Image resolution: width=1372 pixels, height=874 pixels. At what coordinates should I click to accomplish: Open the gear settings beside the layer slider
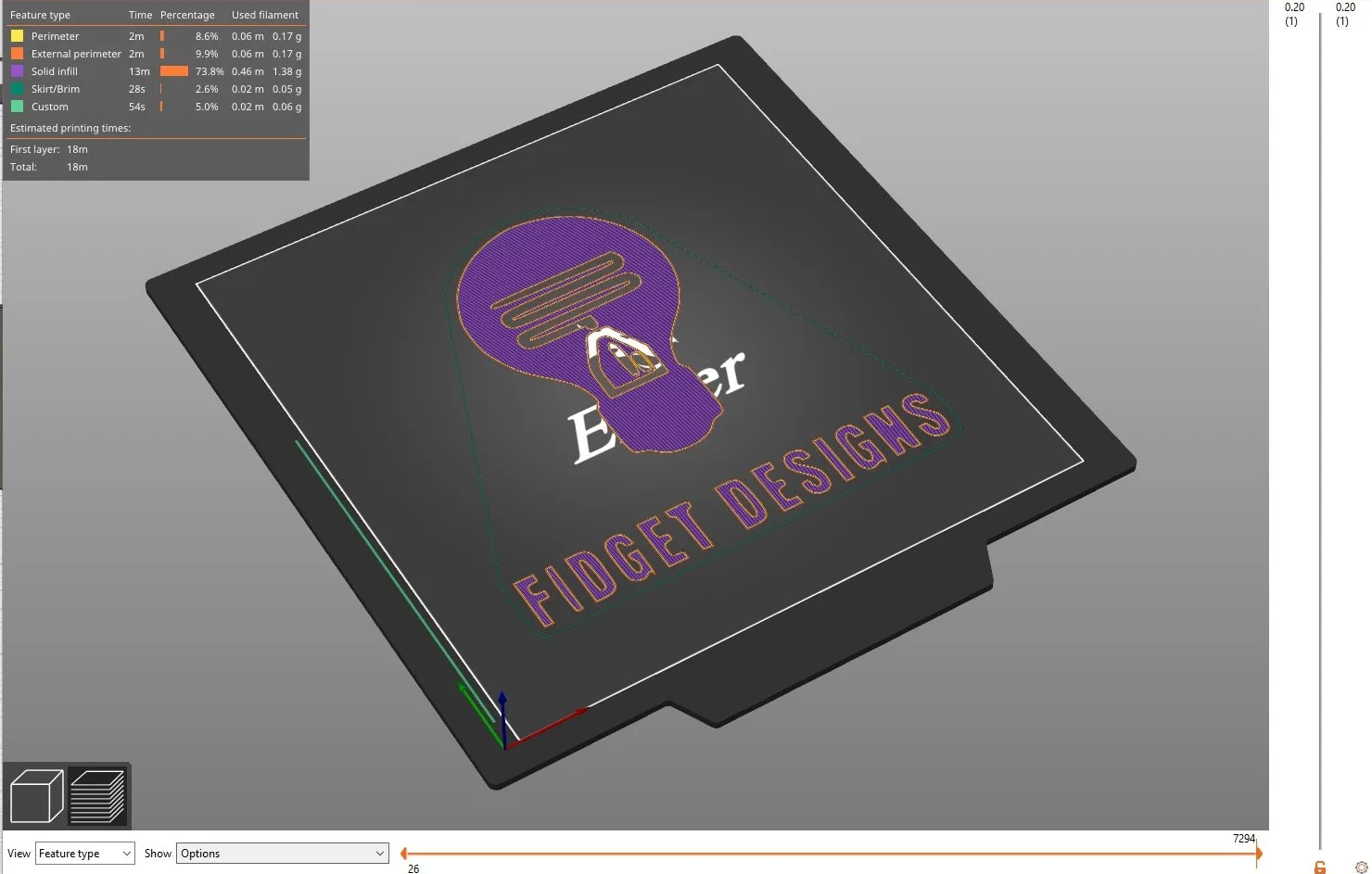click(x=1361, y=867)
